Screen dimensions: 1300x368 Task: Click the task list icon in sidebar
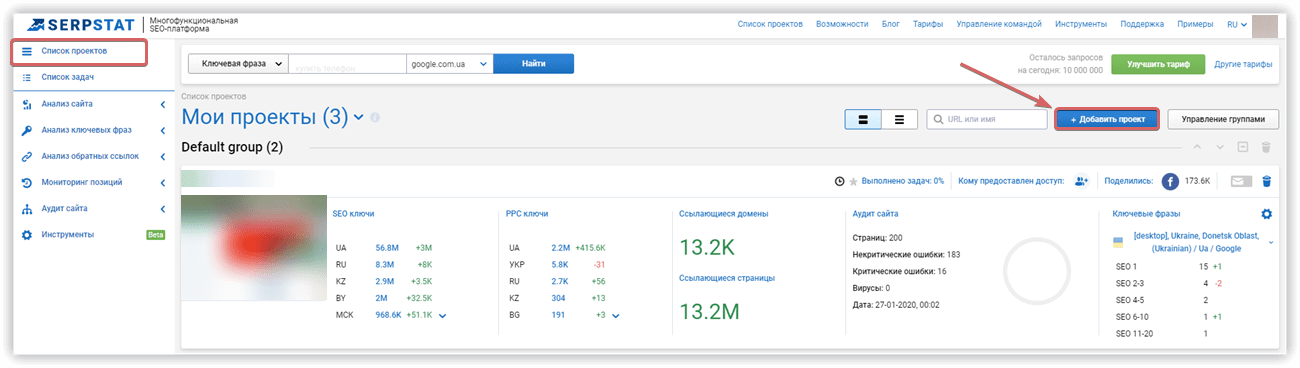[x=27, y=76]
